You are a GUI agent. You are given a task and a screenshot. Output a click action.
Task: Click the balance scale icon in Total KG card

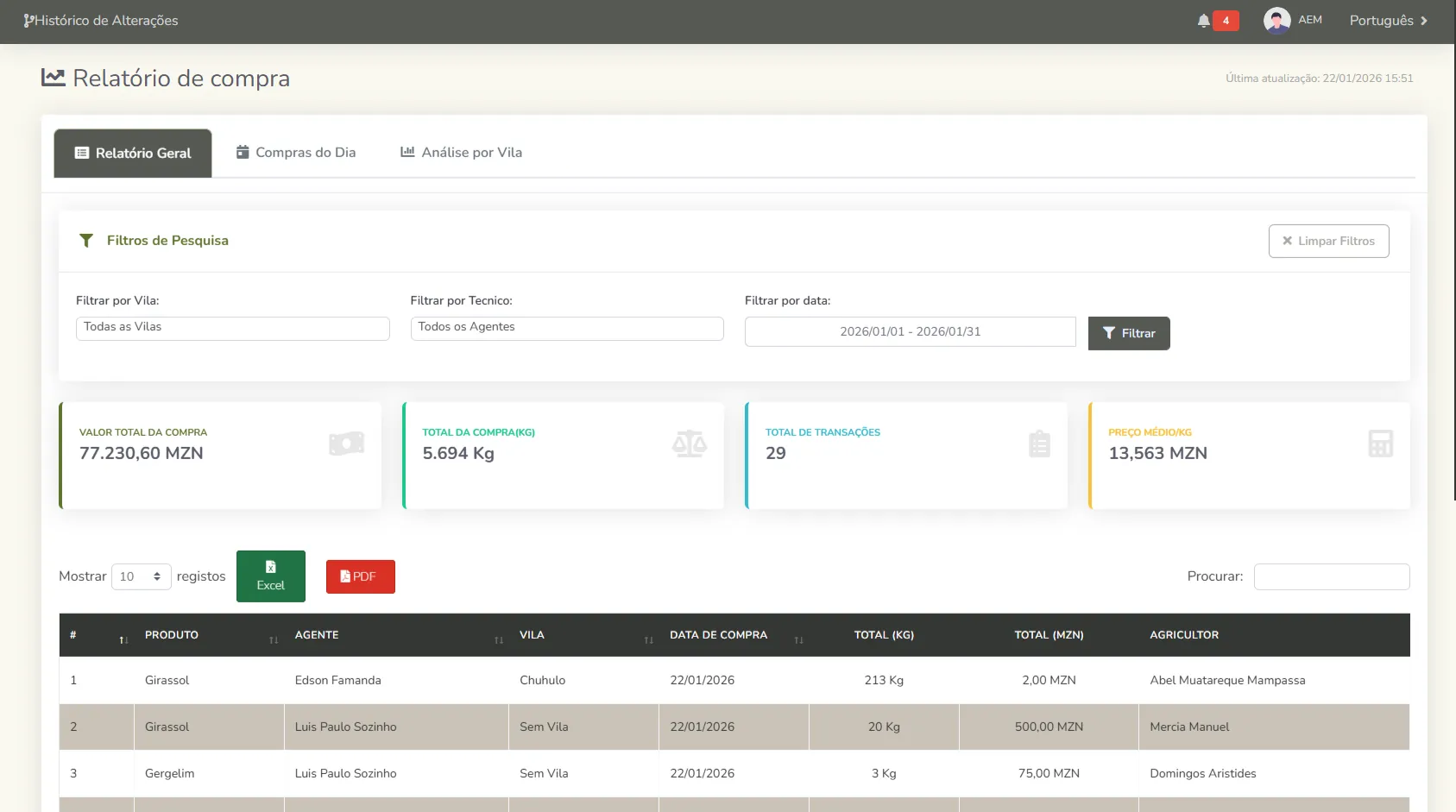pyautogui.click(x=689, y=444)
